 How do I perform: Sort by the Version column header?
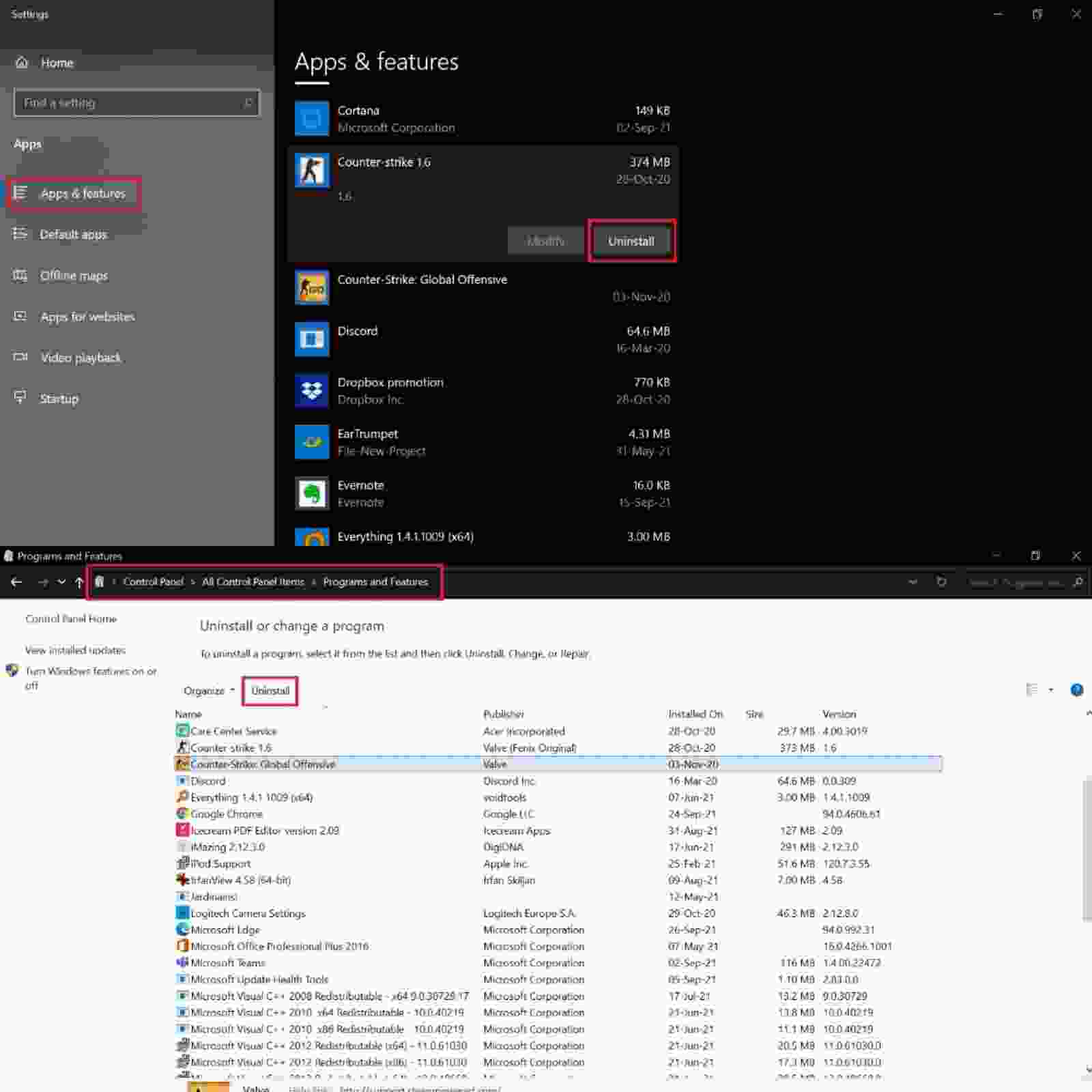[x=839, y=714]
